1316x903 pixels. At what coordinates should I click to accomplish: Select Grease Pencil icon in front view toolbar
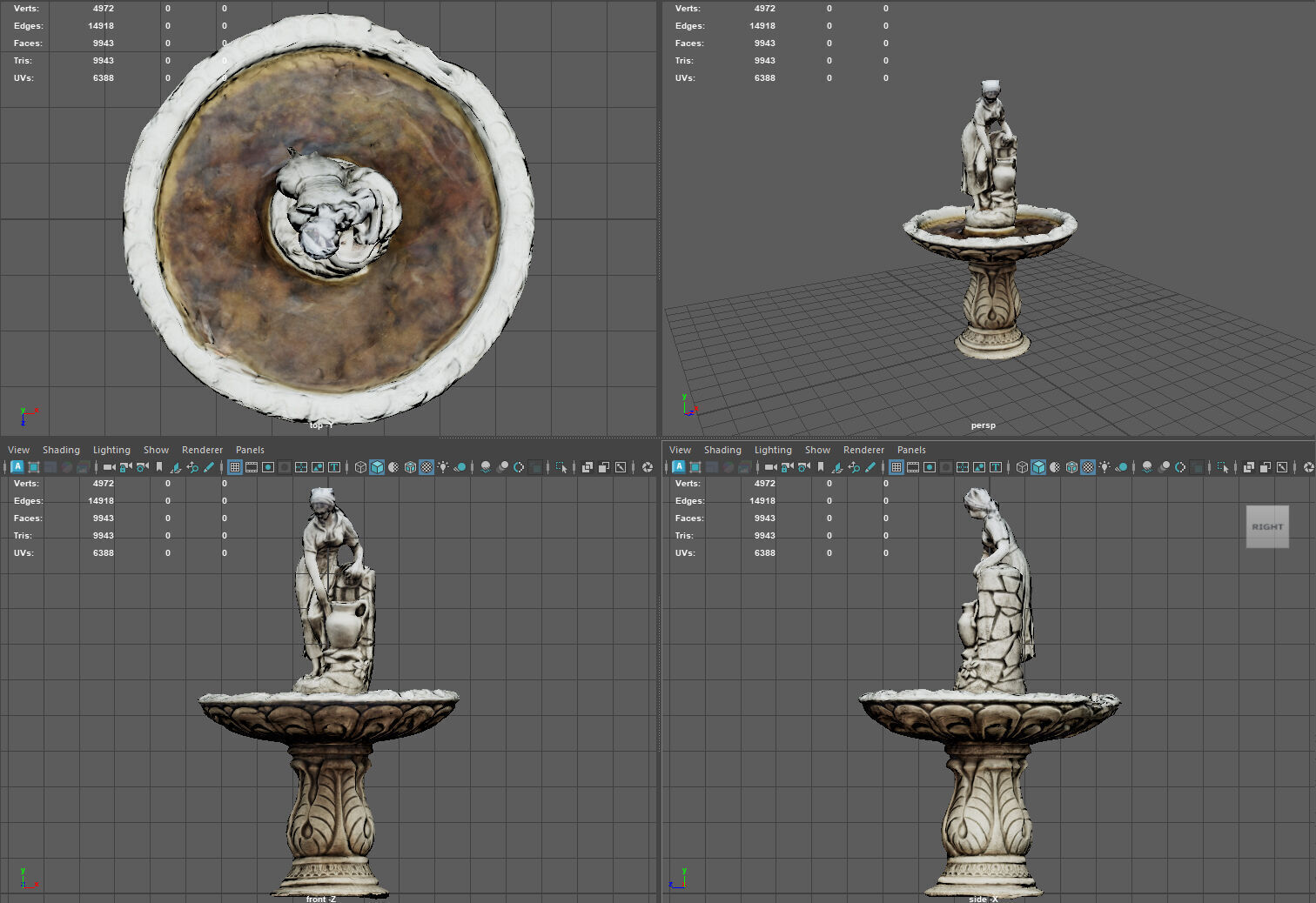click(x=209, y=467)
